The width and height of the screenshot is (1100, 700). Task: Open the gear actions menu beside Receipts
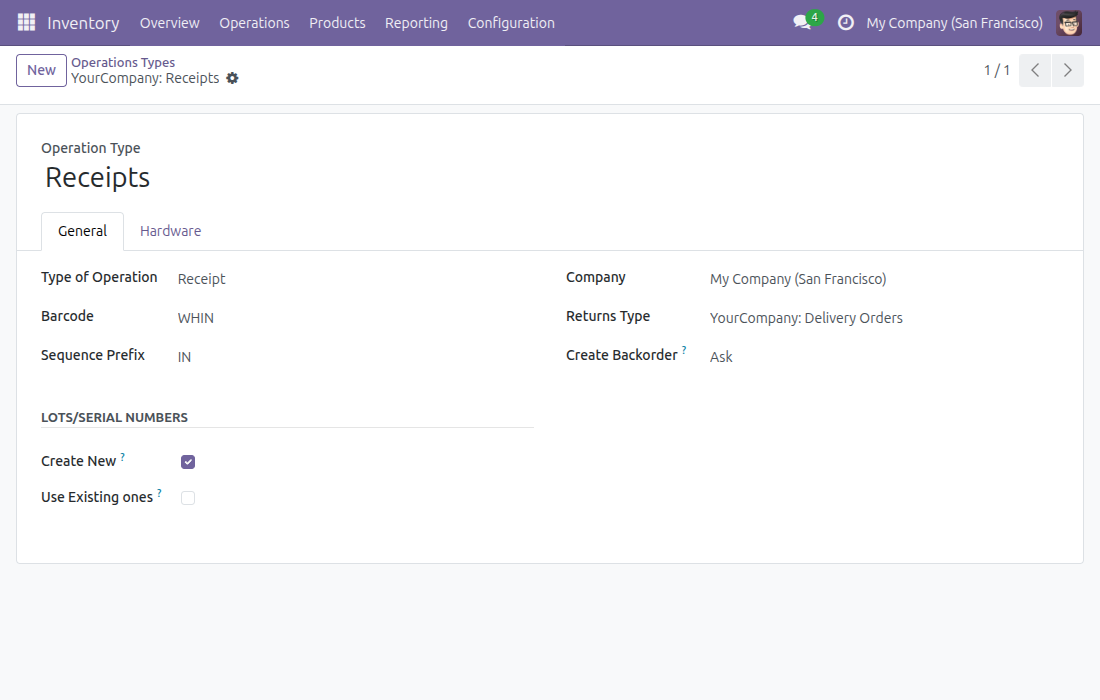[x=232, y=79]
